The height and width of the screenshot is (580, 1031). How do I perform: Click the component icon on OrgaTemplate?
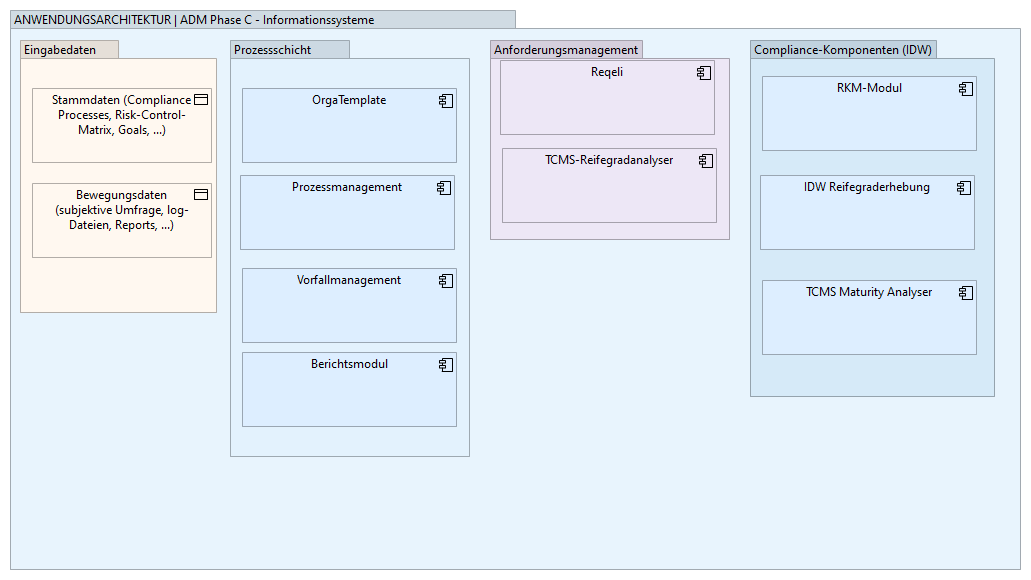tap(446, 101)
